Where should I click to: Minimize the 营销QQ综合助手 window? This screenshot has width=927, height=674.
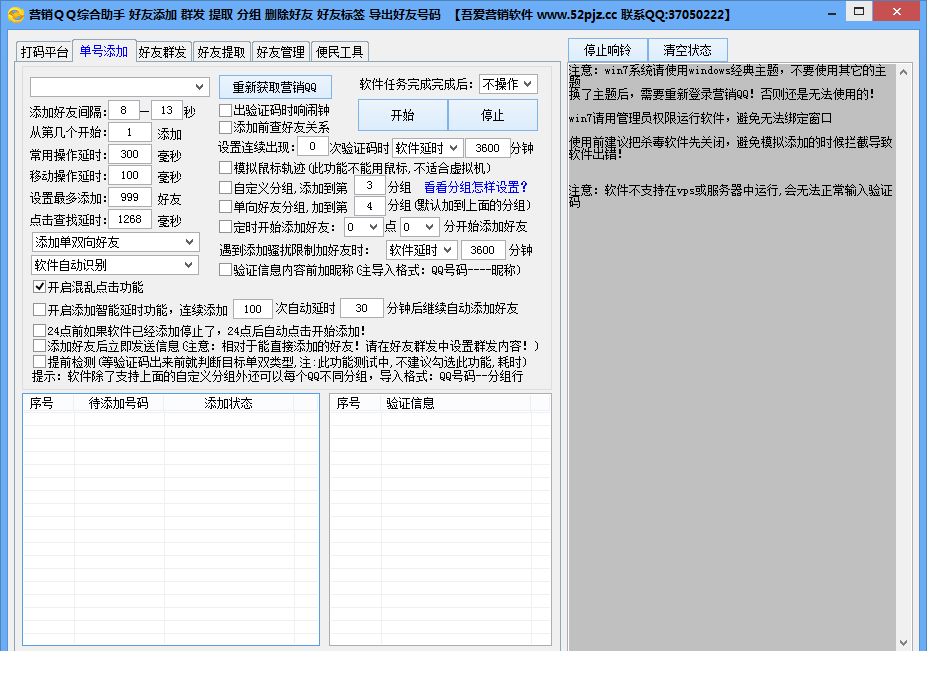click(x=832, y=12)
